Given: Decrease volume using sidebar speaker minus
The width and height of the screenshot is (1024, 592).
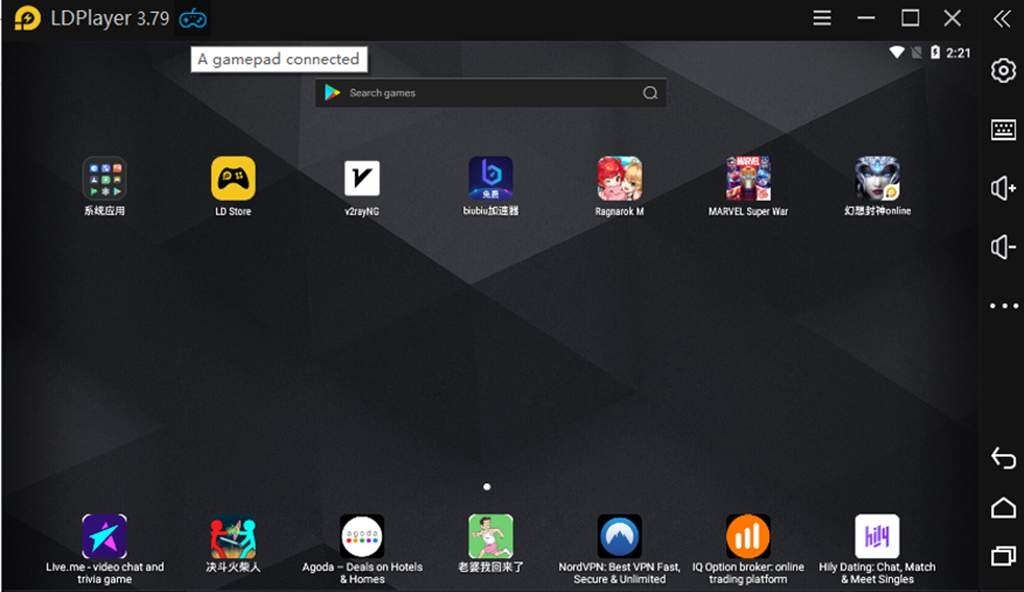Looking at the screenshot, I should pos(1003,247).
